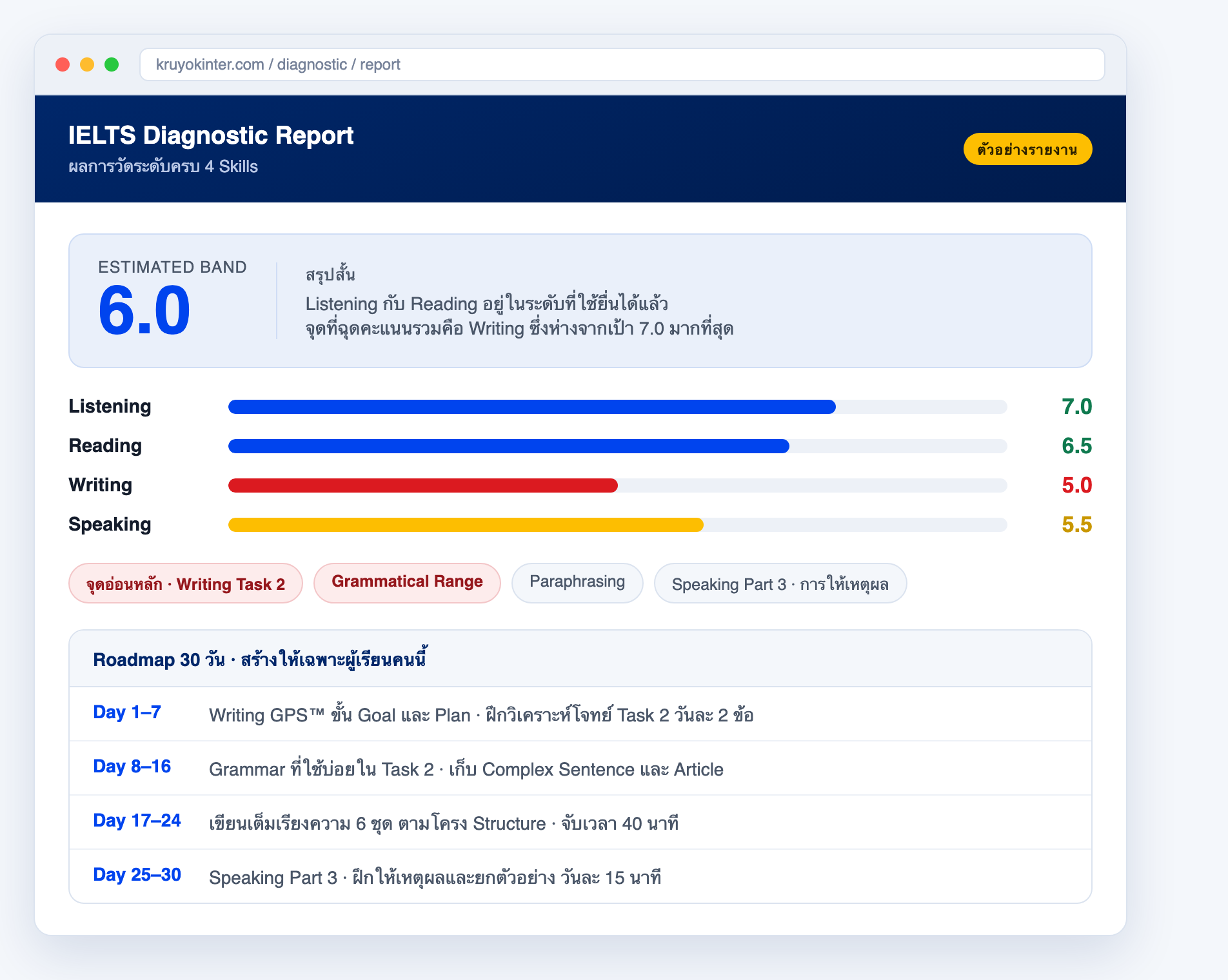Click the IELTS Diagnostic Report heading
The width and height of the screenshot is (1228, 980).
tap(211, 135)
